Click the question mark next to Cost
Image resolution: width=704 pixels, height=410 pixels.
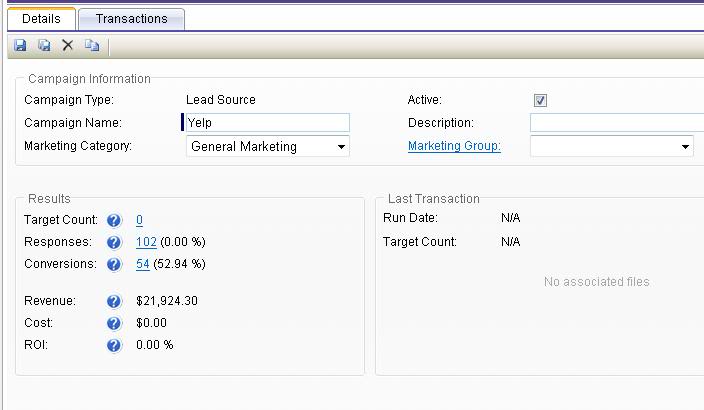(x=114, y=323)
